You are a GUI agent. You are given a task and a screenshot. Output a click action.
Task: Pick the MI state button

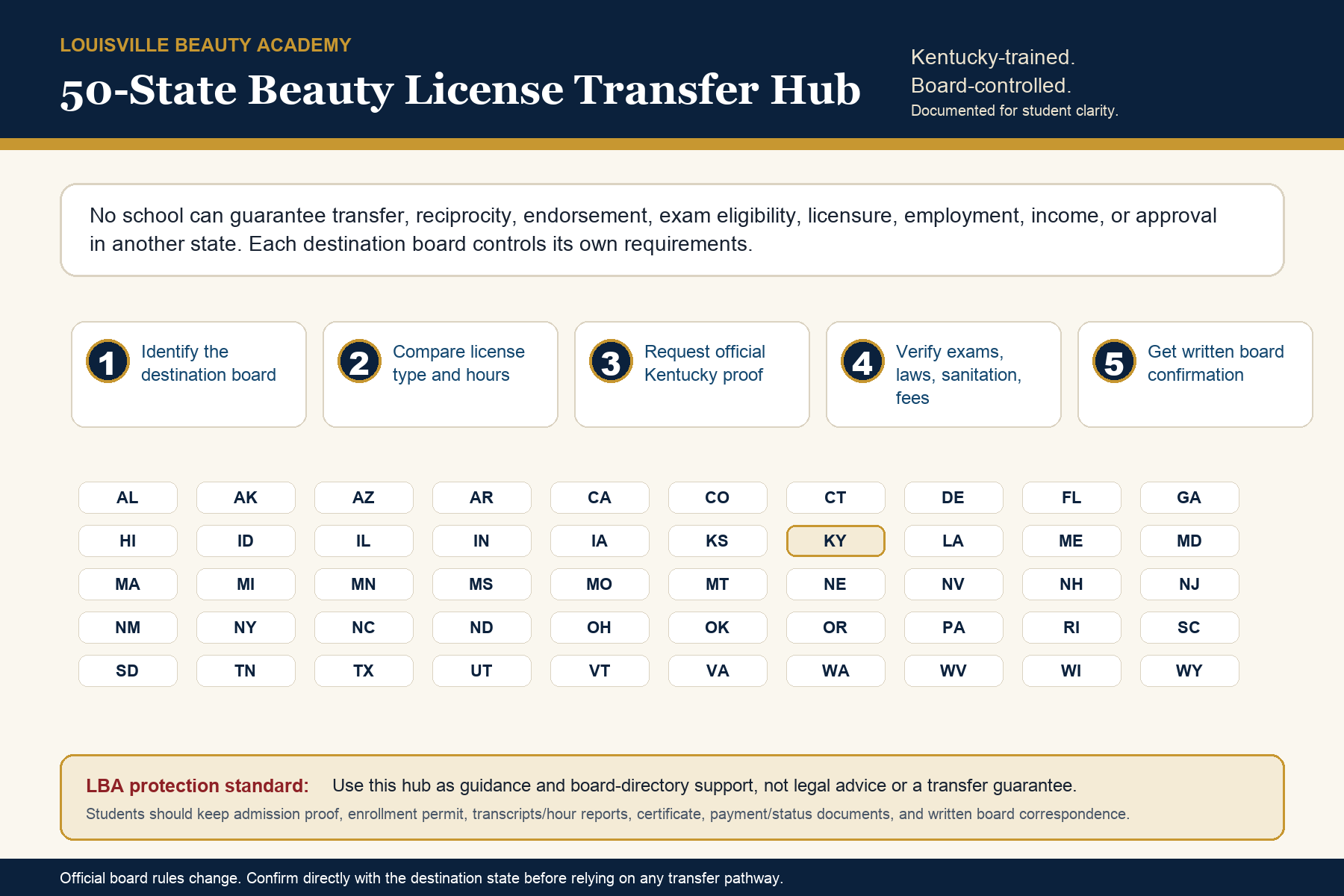pos(246,584)
